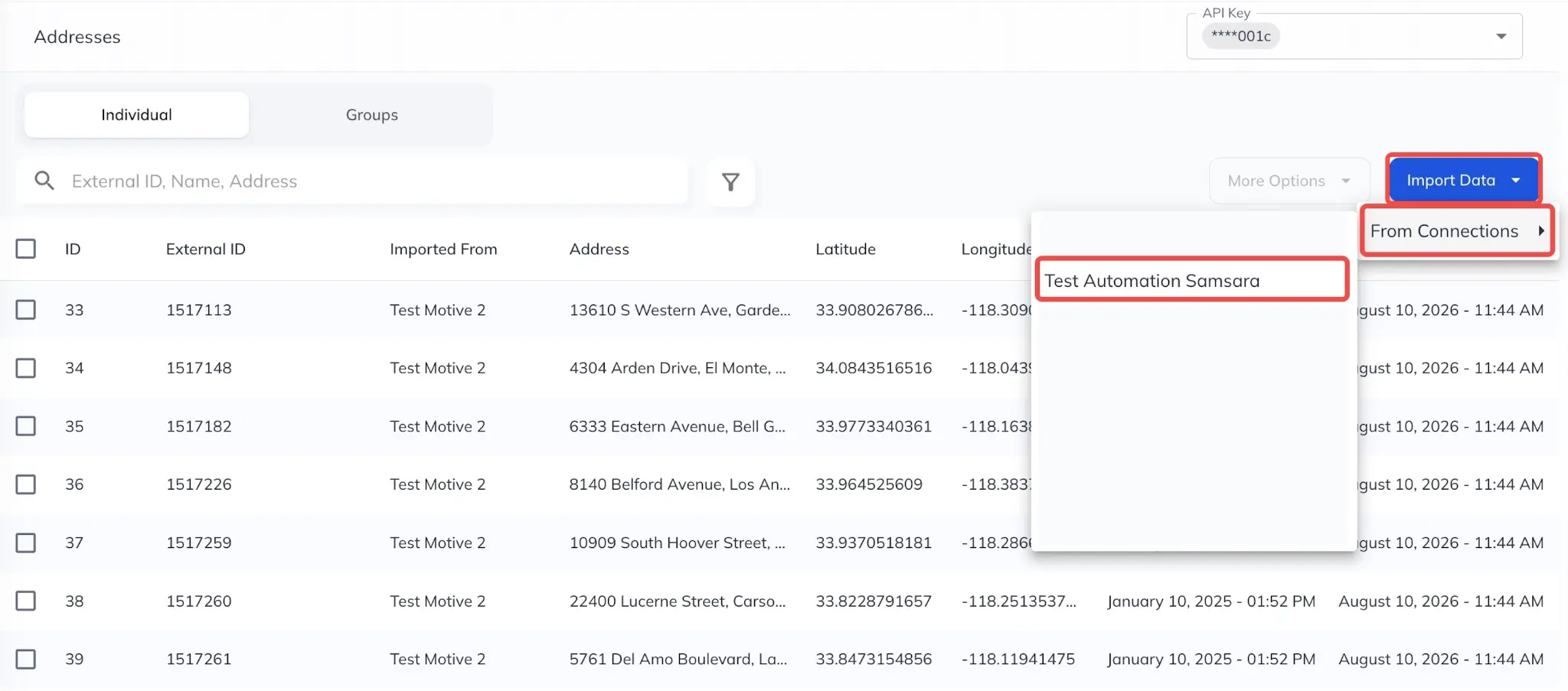Click address 5761 Del Amo Boulevard
The height and width of the screenshot is (691, 1568).
tap(678, 659)
